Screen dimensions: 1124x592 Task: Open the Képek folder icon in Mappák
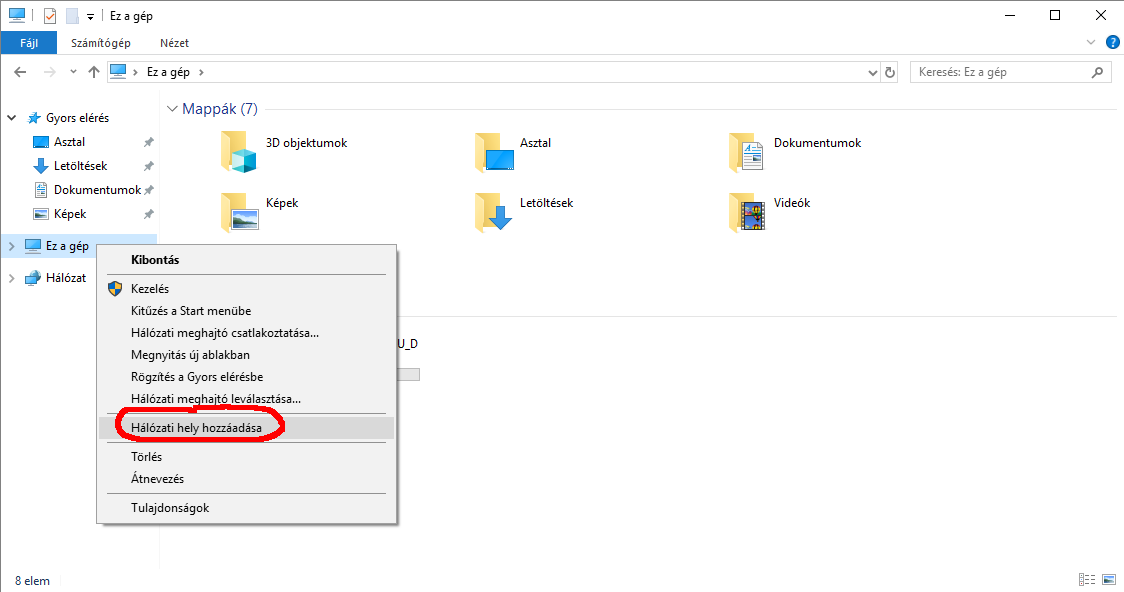(240, 212)
